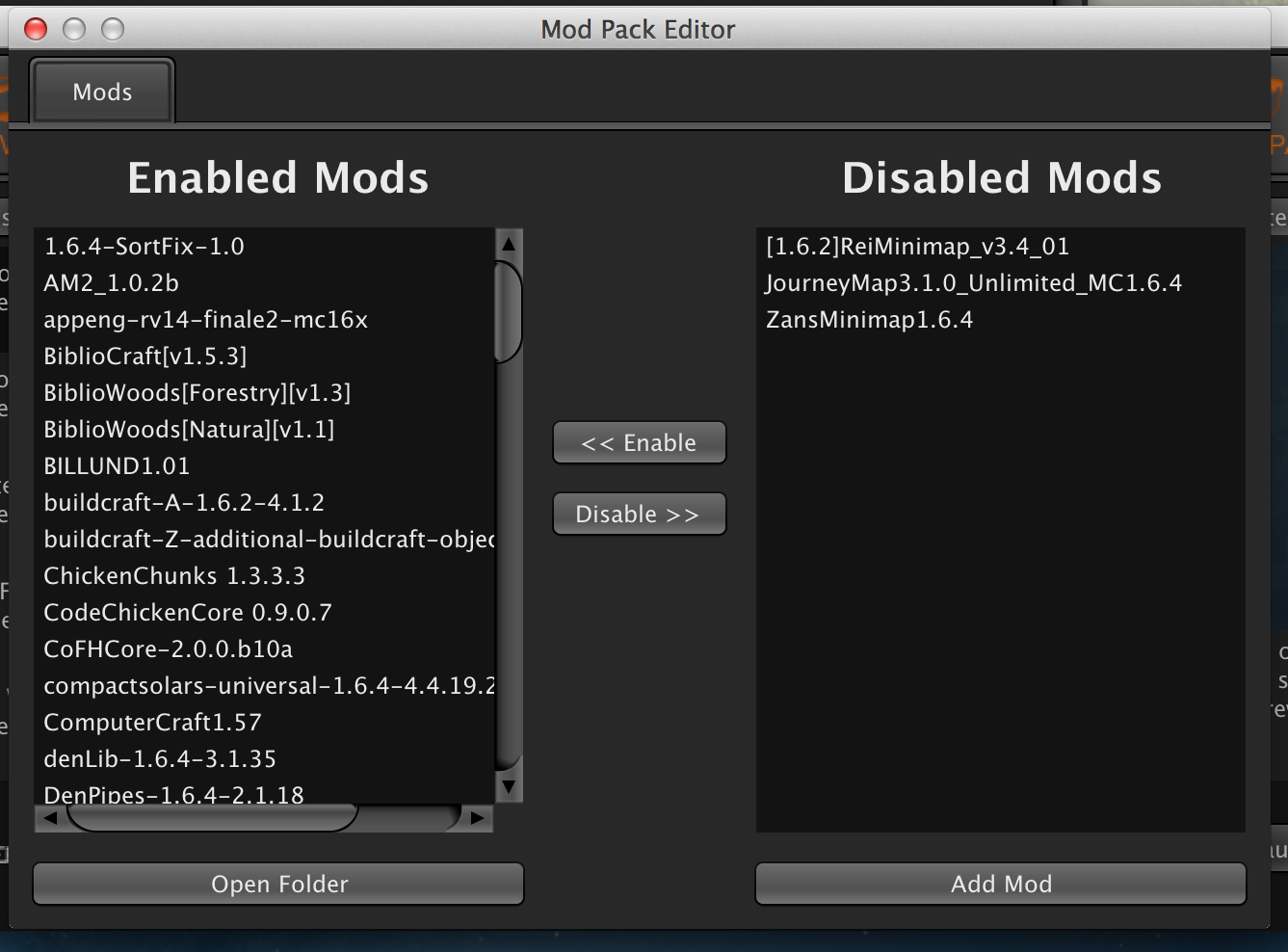This screenshot has width=1288, height=952.
Task: Select denLib-1.6.4-3.1.35 mod
Action: click(265, 759)
